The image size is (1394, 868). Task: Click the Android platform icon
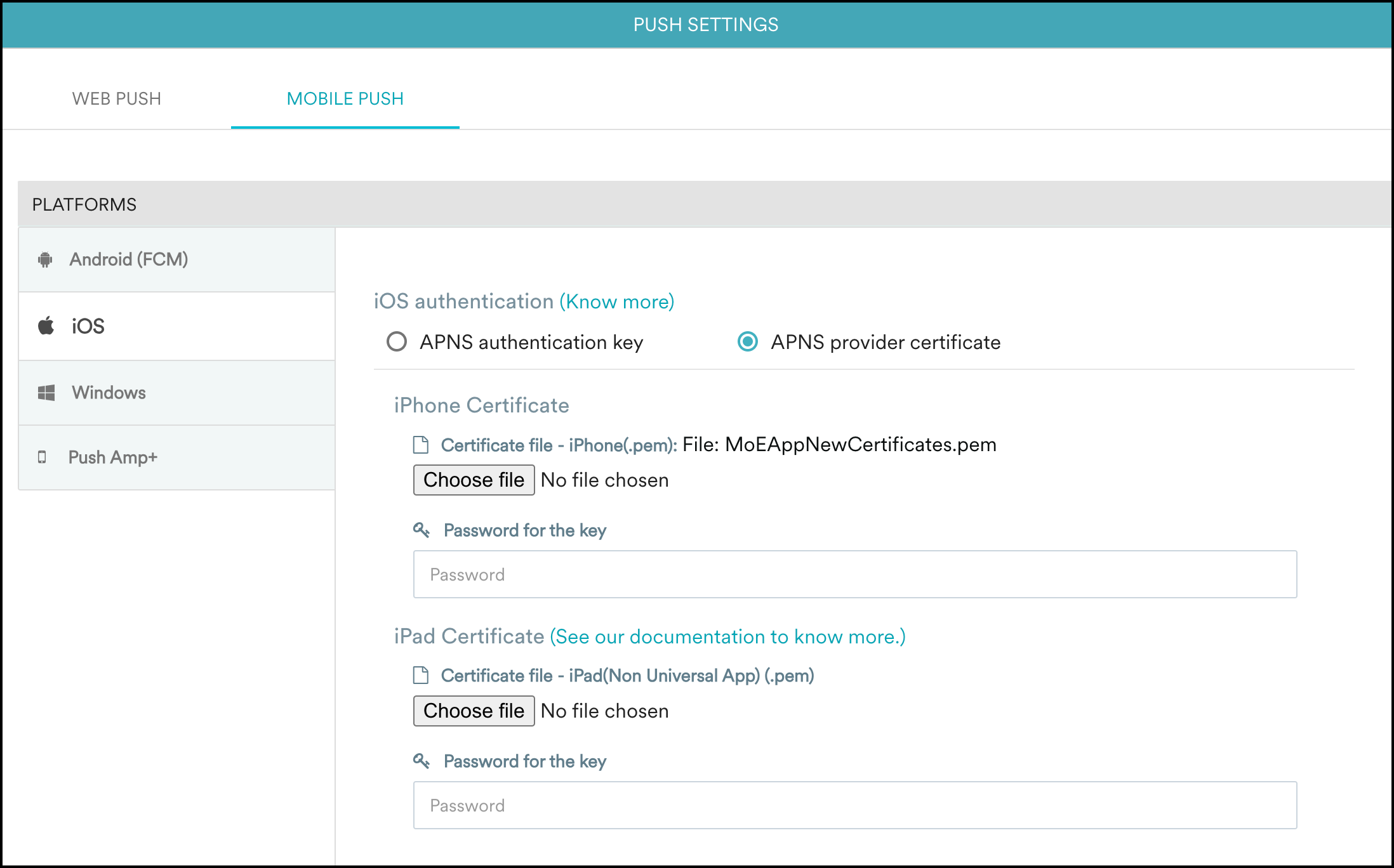[x=45, y=259]
